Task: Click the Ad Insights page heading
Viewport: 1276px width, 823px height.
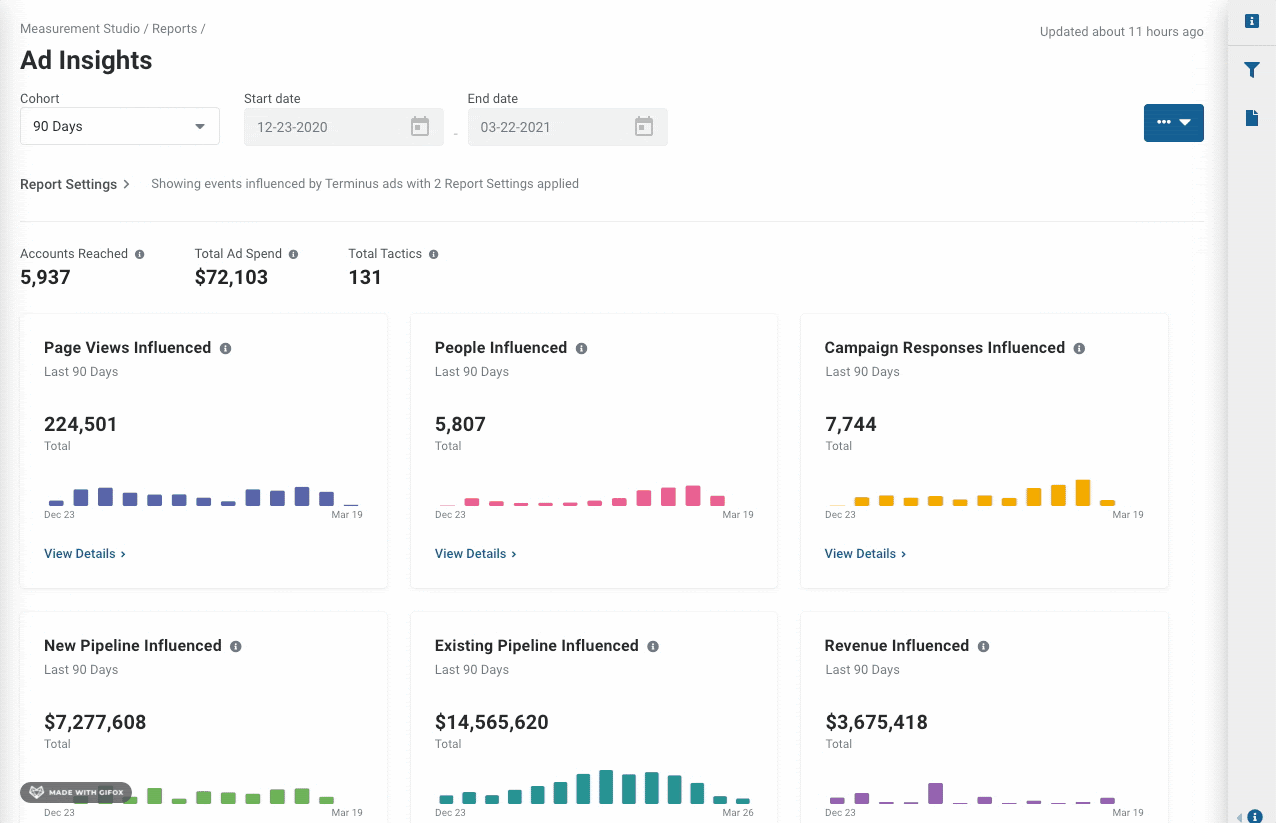Action: coord(86,60)
